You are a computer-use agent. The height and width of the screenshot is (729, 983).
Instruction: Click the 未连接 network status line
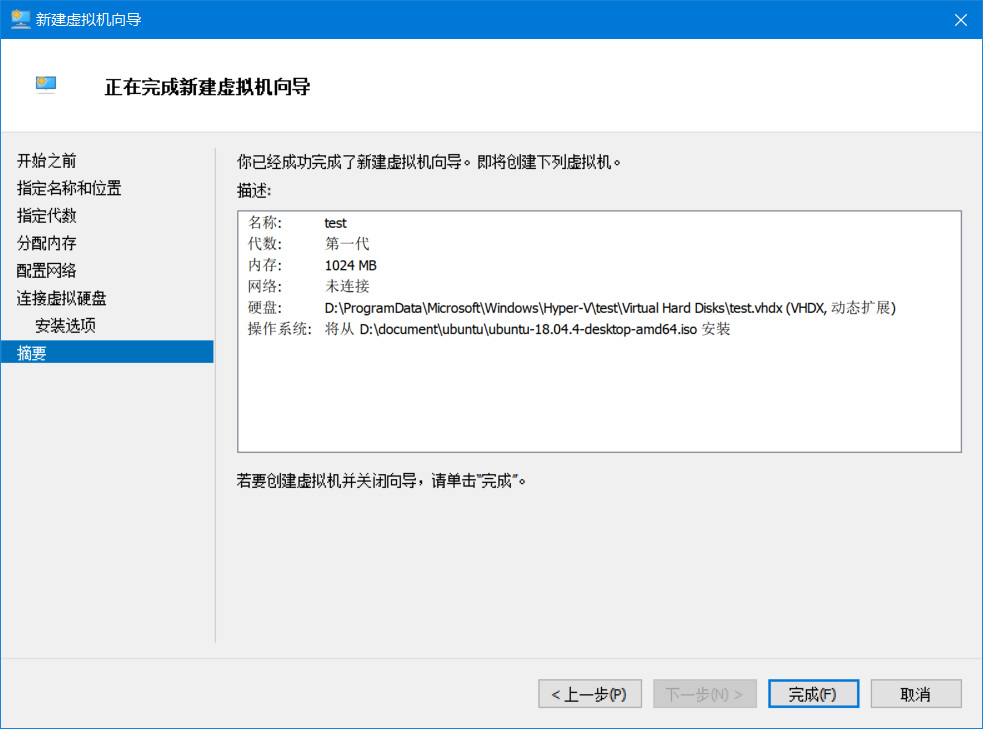coord(347,286)
